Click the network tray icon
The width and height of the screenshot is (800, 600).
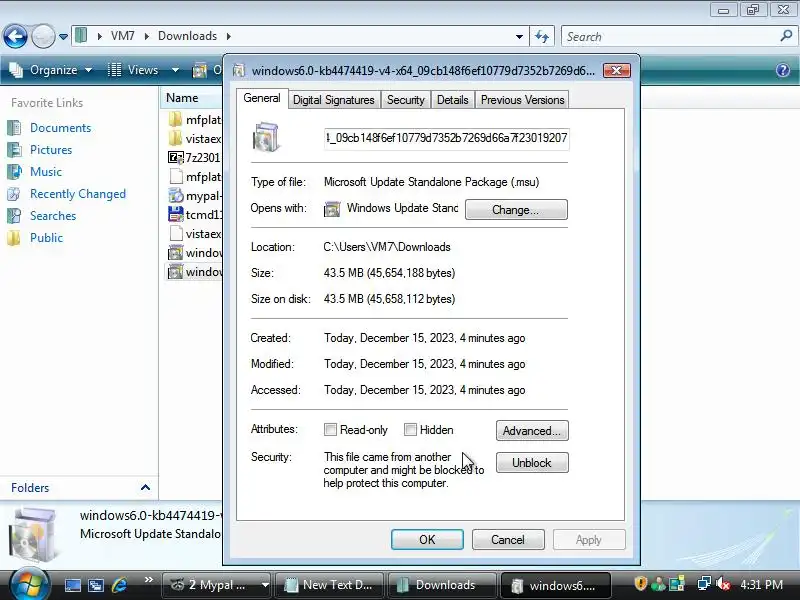(x=705, y=584)
